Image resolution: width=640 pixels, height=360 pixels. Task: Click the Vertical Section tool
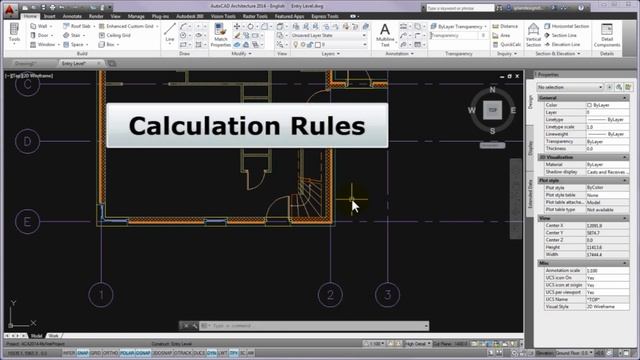533,35
